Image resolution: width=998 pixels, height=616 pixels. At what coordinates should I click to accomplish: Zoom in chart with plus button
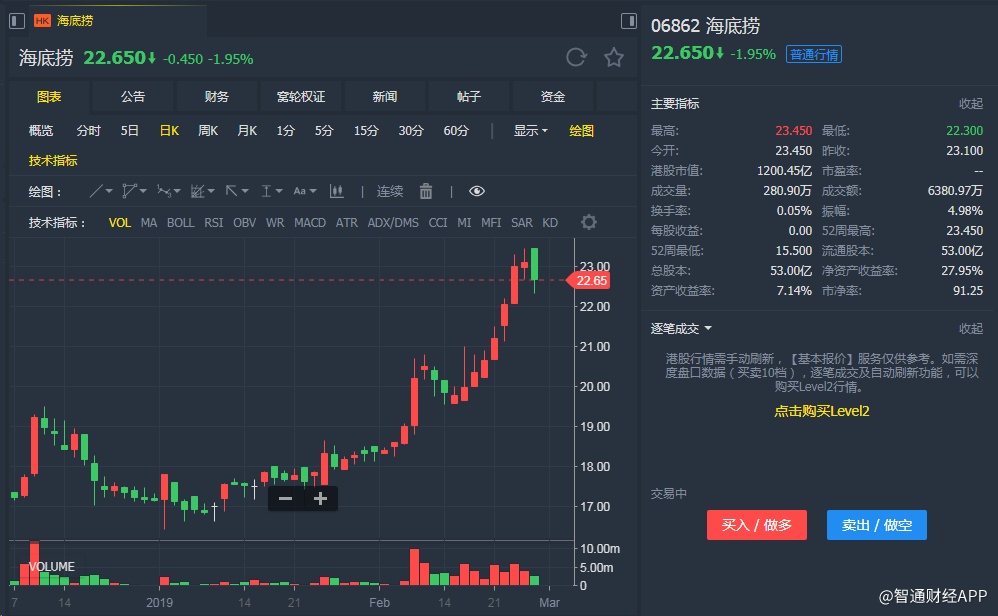tap(320, 498)
